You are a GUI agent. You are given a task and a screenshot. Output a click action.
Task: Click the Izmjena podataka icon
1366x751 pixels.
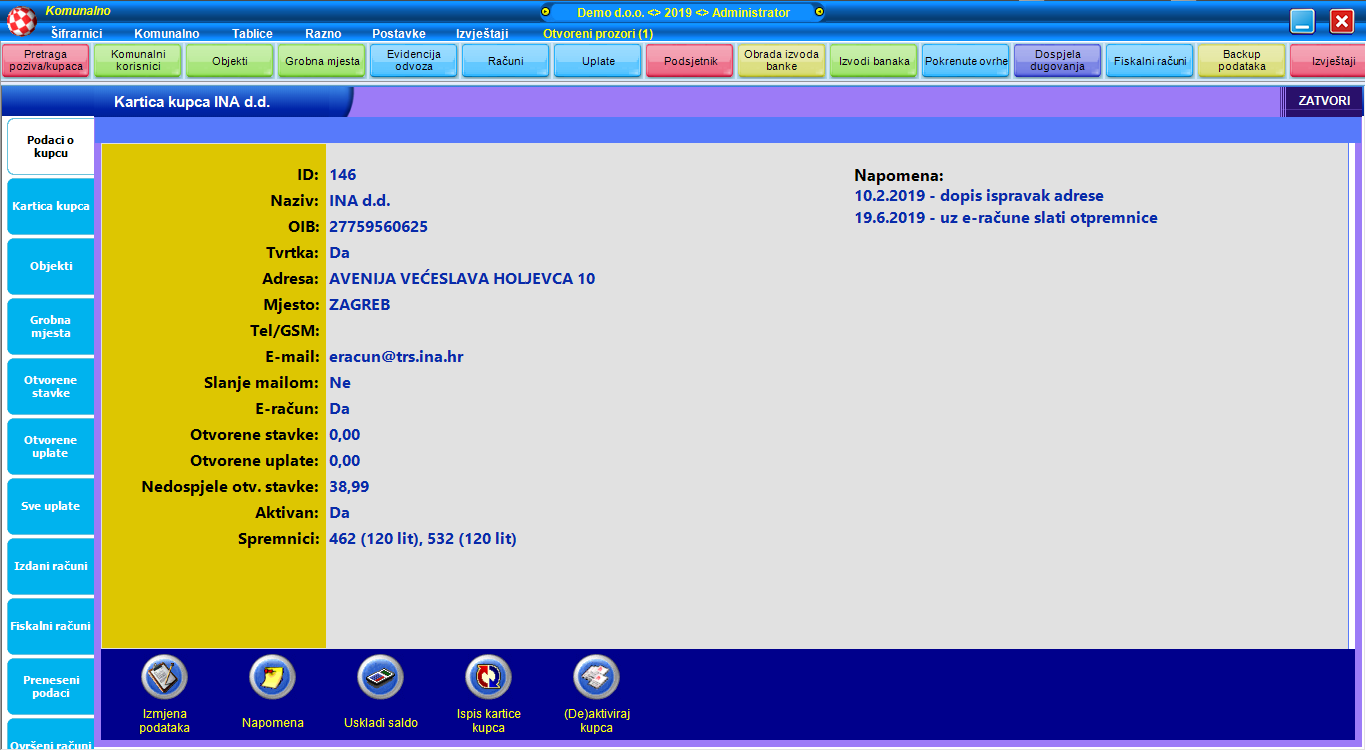(x=164, y=678)
